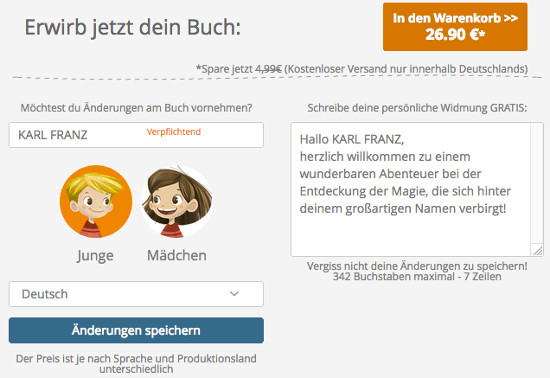Click 'Möchtest du Änderungen am Buch vornehmen?' label

136,108
